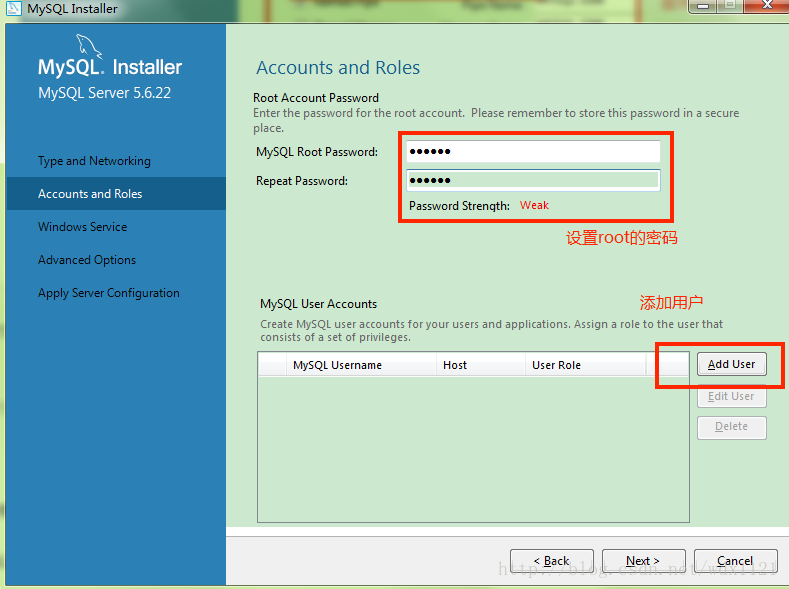
Task: Click the MySQL Installer title bar icon
Action: coord(13,8)
